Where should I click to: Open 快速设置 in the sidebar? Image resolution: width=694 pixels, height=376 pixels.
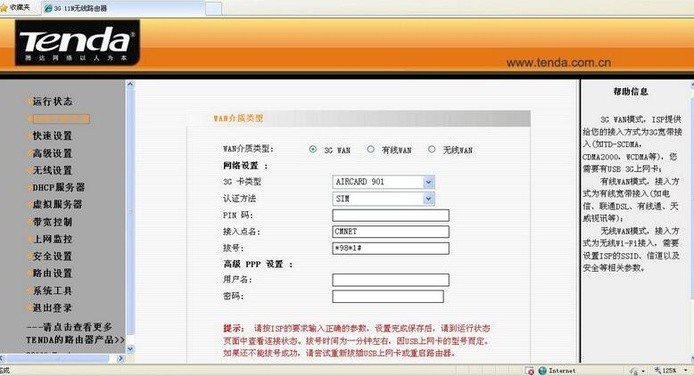(x=52, y=136)
